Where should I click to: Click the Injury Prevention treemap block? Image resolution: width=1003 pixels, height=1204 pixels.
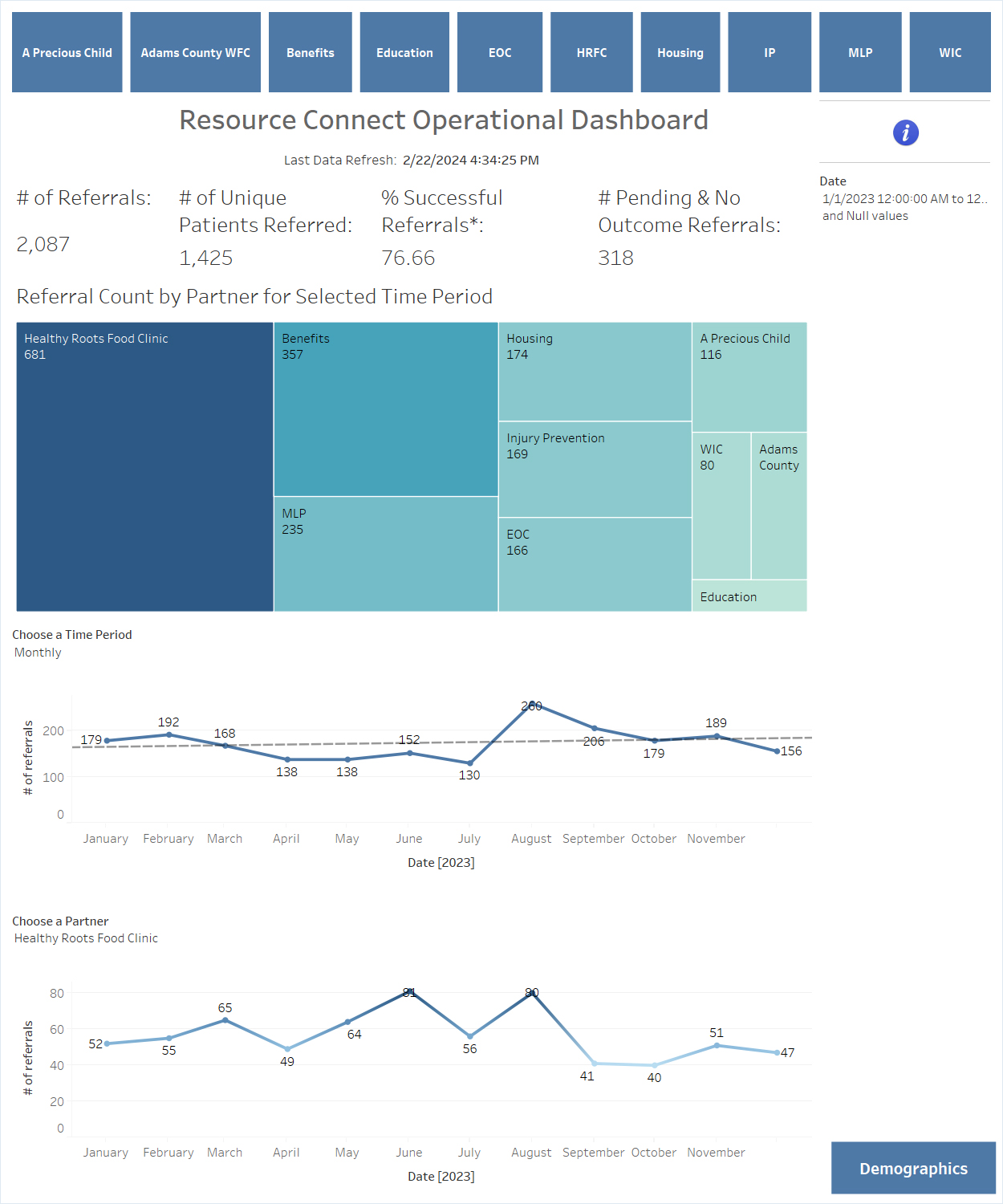coord(595,470)
